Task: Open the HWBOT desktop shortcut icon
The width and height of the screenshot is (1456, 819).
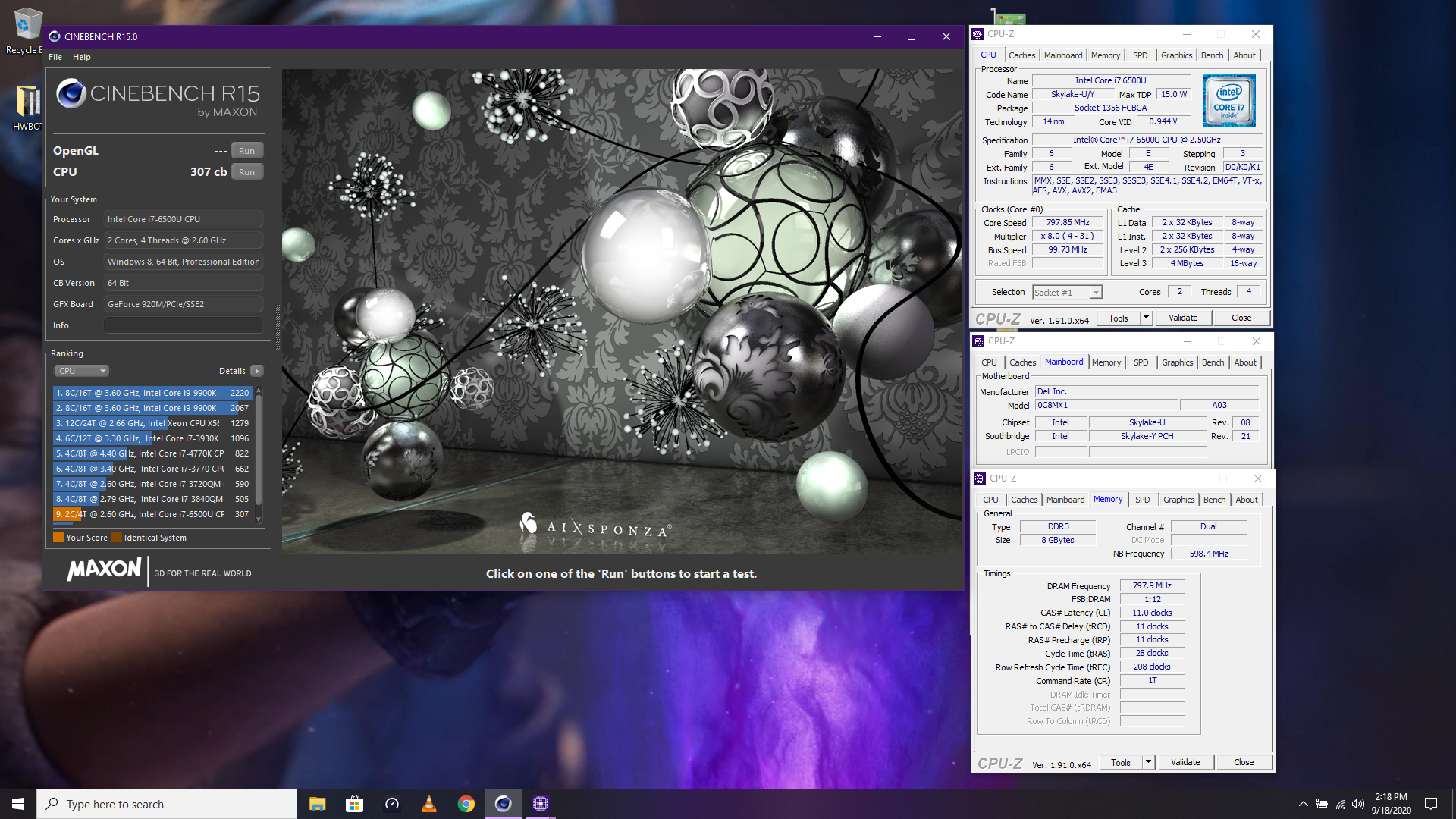Action: pos(27,106)
